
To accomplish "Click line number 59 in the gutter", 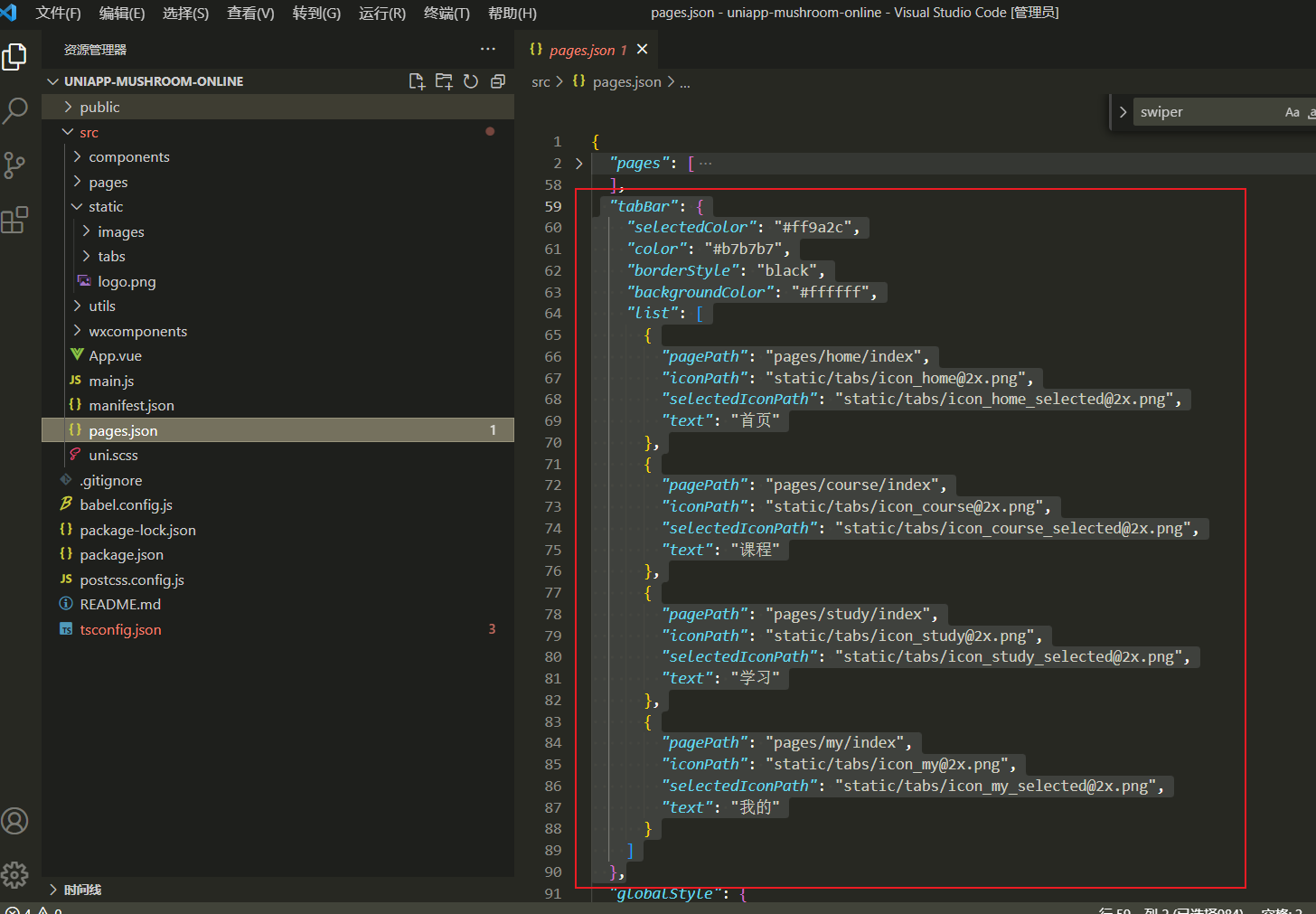I will pos(552,206).
